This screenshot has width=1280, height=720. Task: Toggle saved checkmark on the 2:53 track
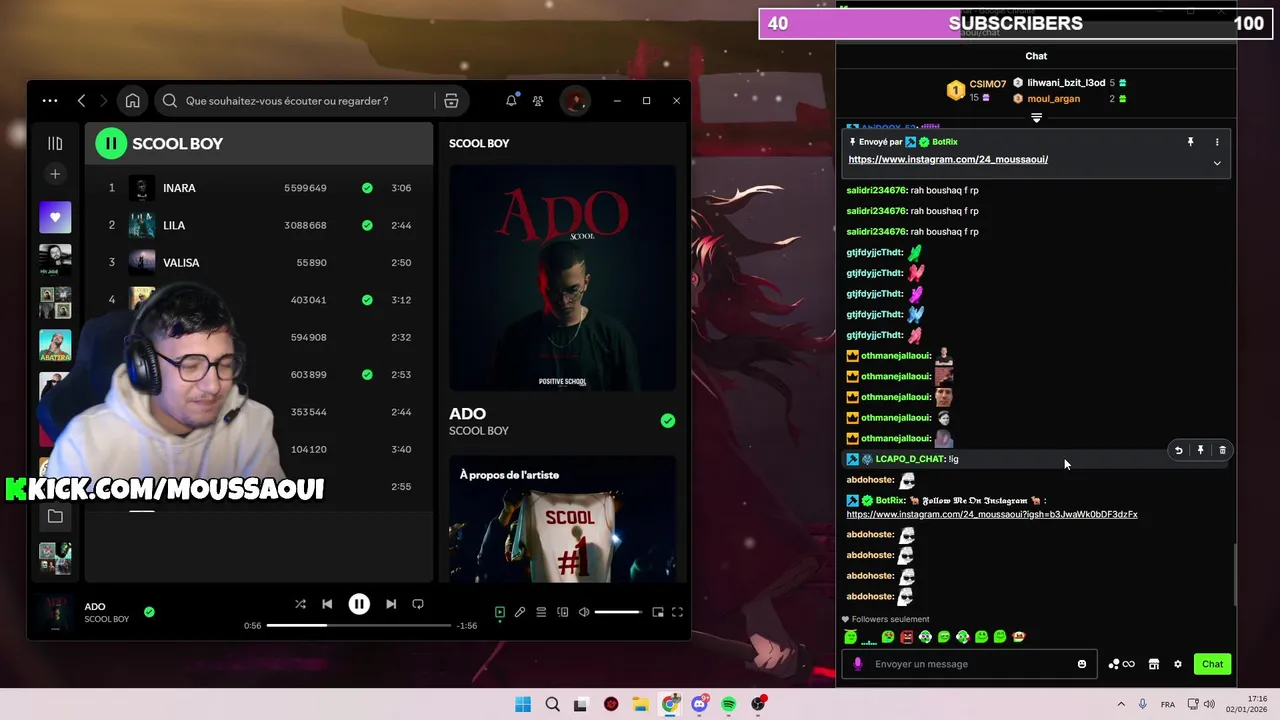pos(367,375)
